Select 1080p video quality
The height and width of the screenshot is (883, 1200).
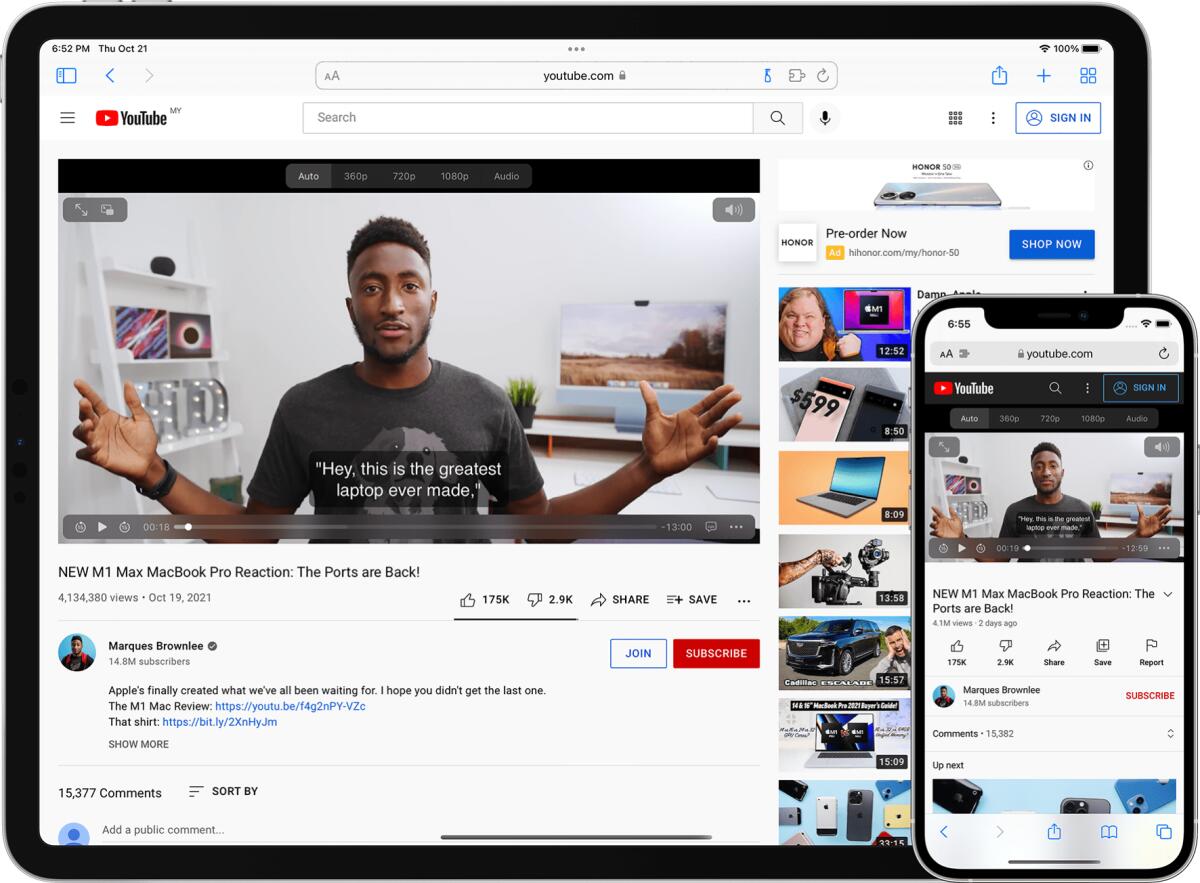click(x=455, y=175)
